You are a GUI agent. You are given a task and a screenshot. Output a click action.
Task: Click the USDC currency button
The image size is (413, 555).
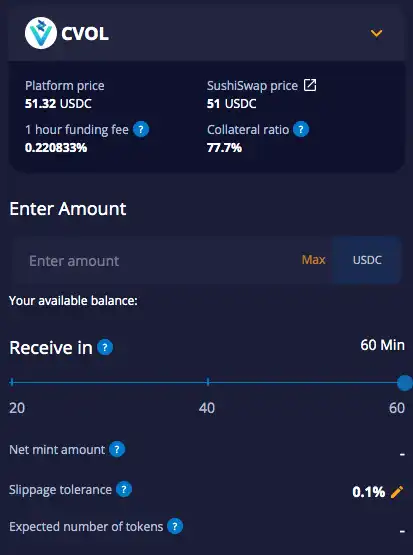(367, 260)
